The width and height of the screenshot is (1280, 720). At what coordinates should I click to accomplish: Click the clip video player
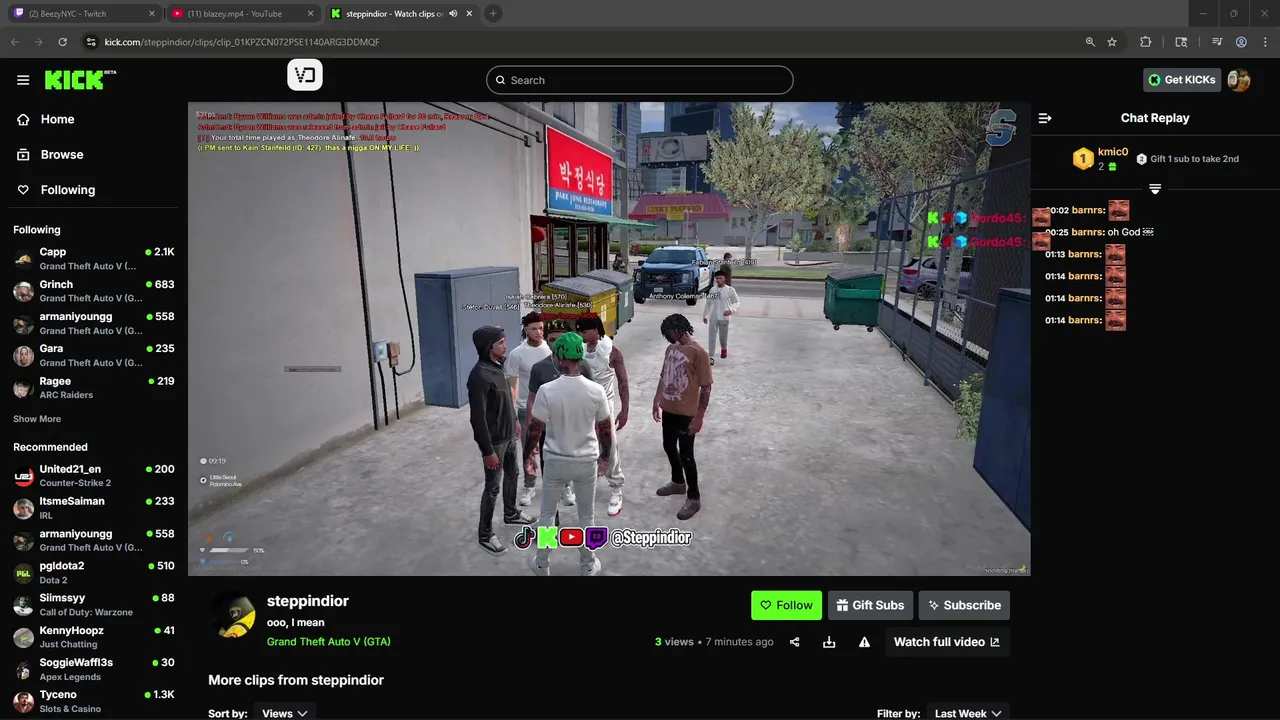coord(609,339)
